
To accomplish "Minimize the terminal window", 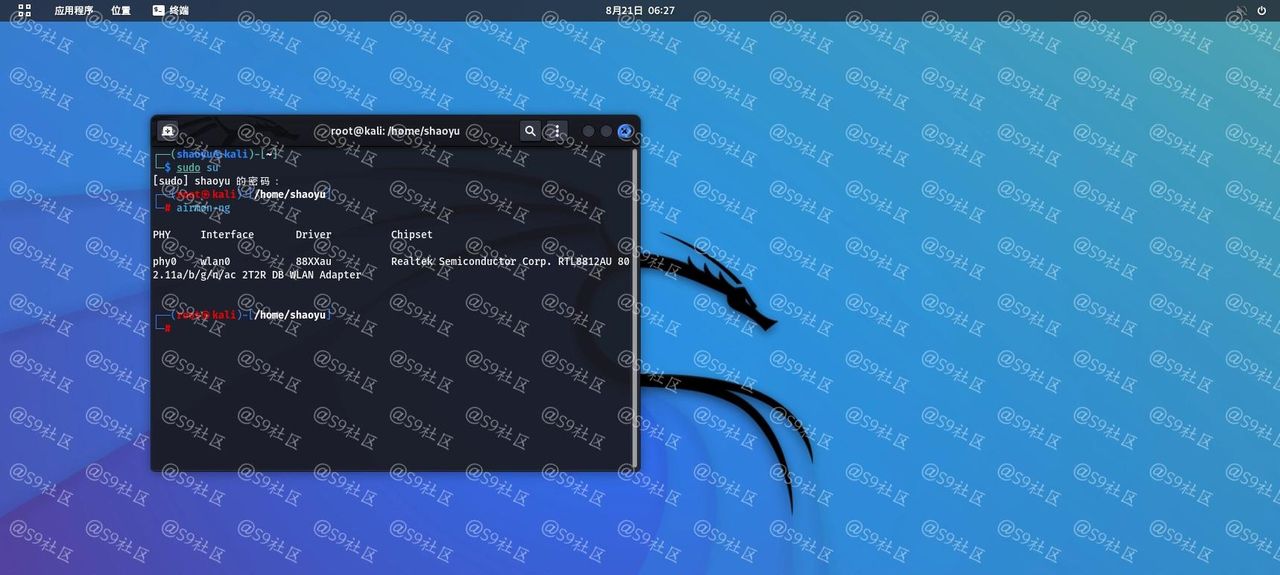I will (x=588, y=131).
